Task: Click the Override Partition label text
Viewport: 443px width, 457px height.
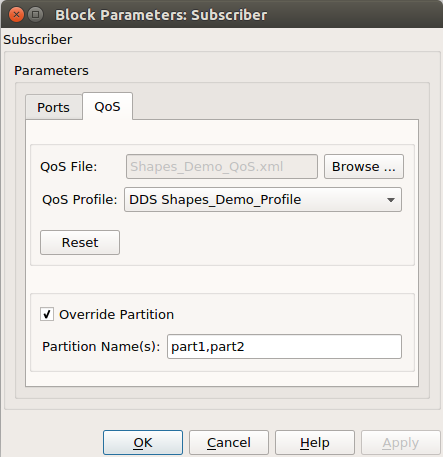Action: click(117, 314)
